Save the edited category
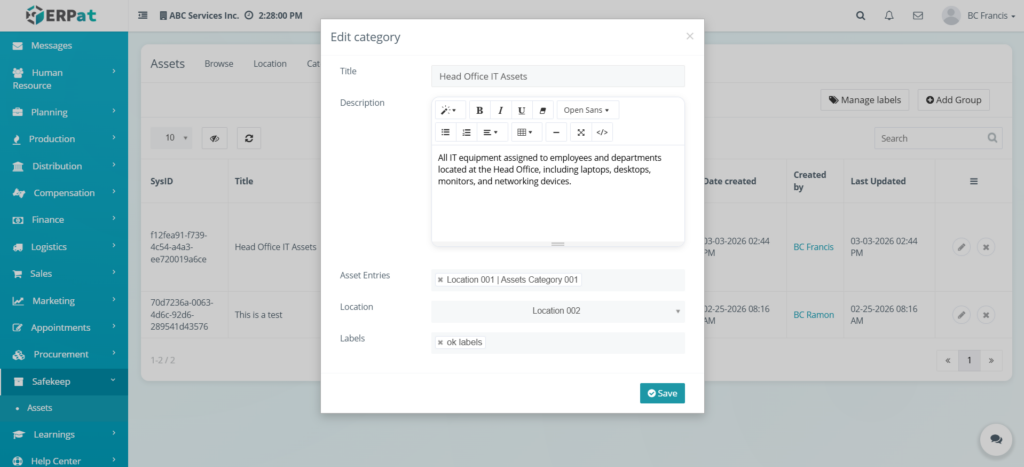Image resolution: width=1024 pixels, height=467 pixels. click(x=662, y=393)
